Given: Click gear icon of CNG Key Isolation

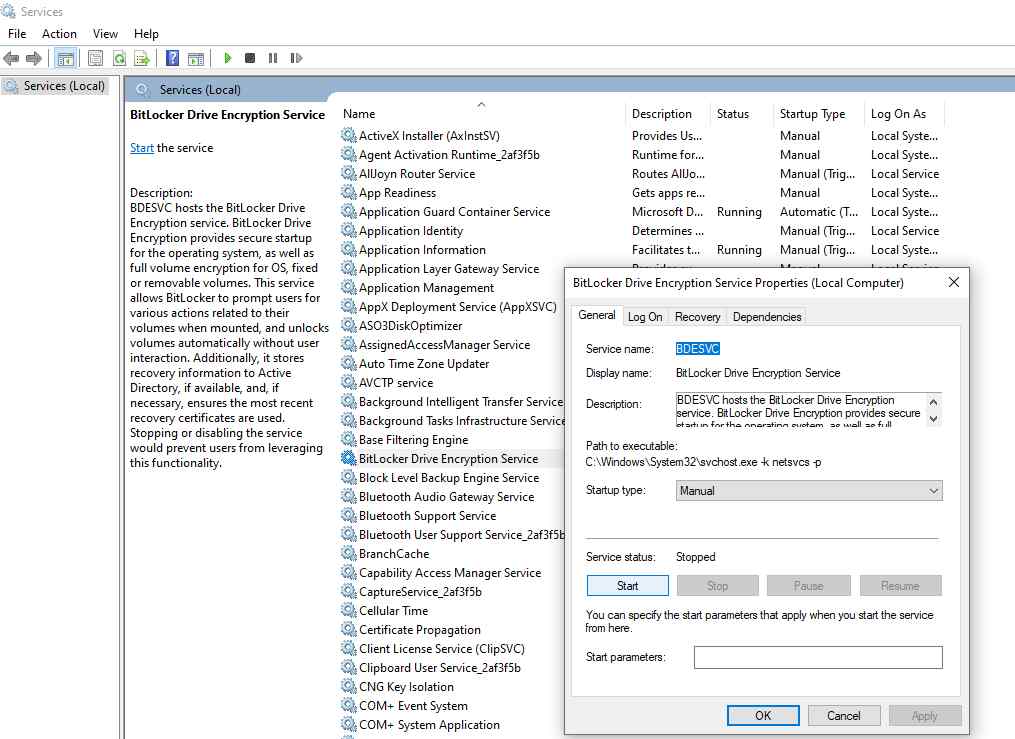Looking at the screenshot, I should click(x=348, y=686).
